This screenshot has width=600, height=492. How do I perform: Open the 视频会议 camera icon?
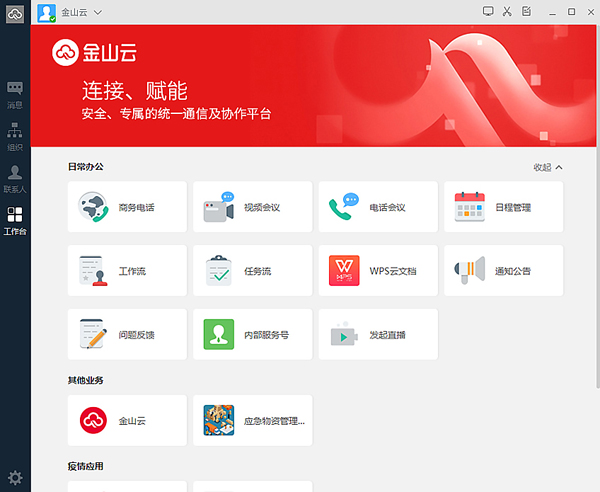[218, 207]
